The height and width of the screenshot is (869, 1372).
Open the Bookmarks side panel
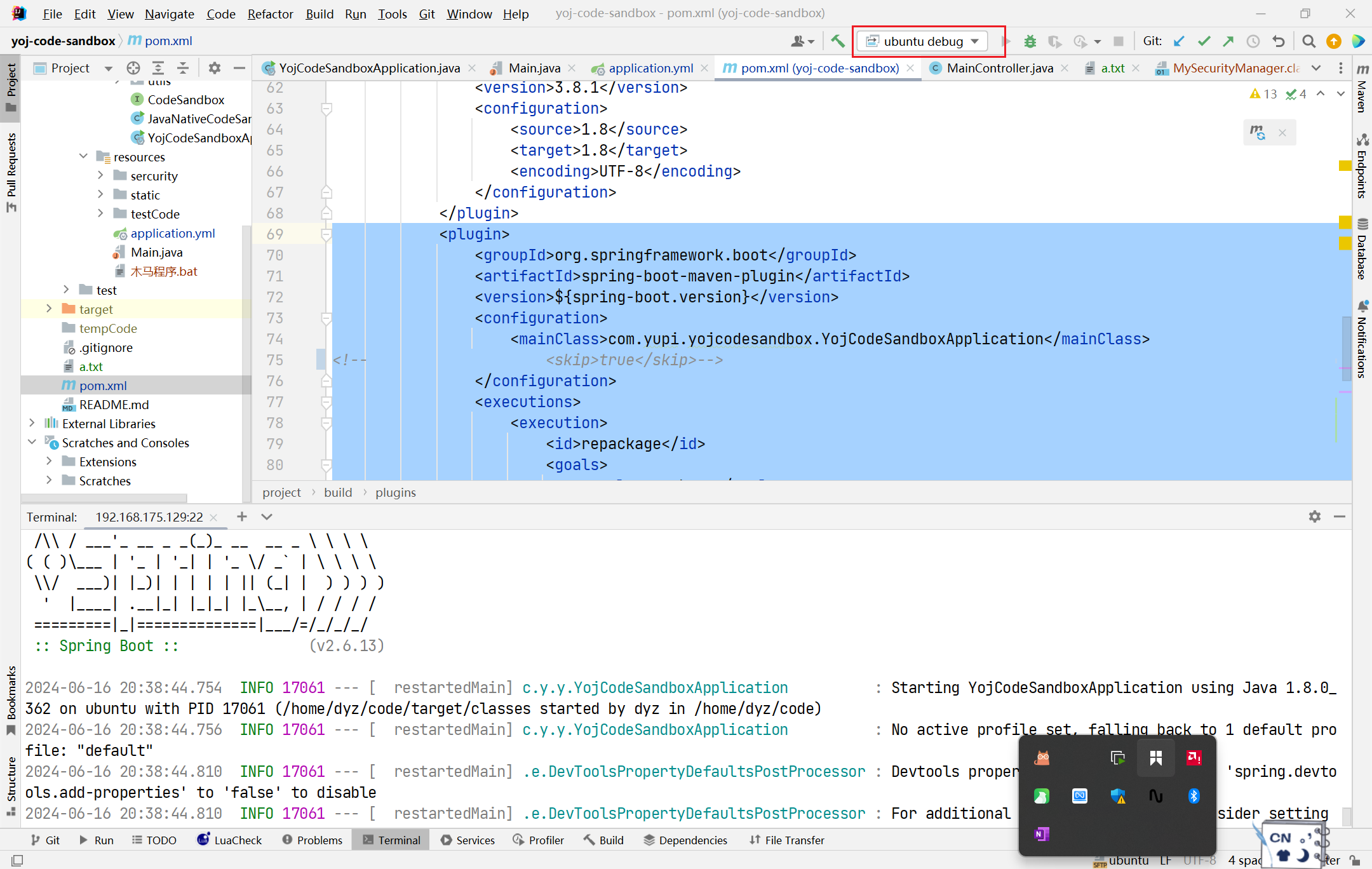point(11,701)
